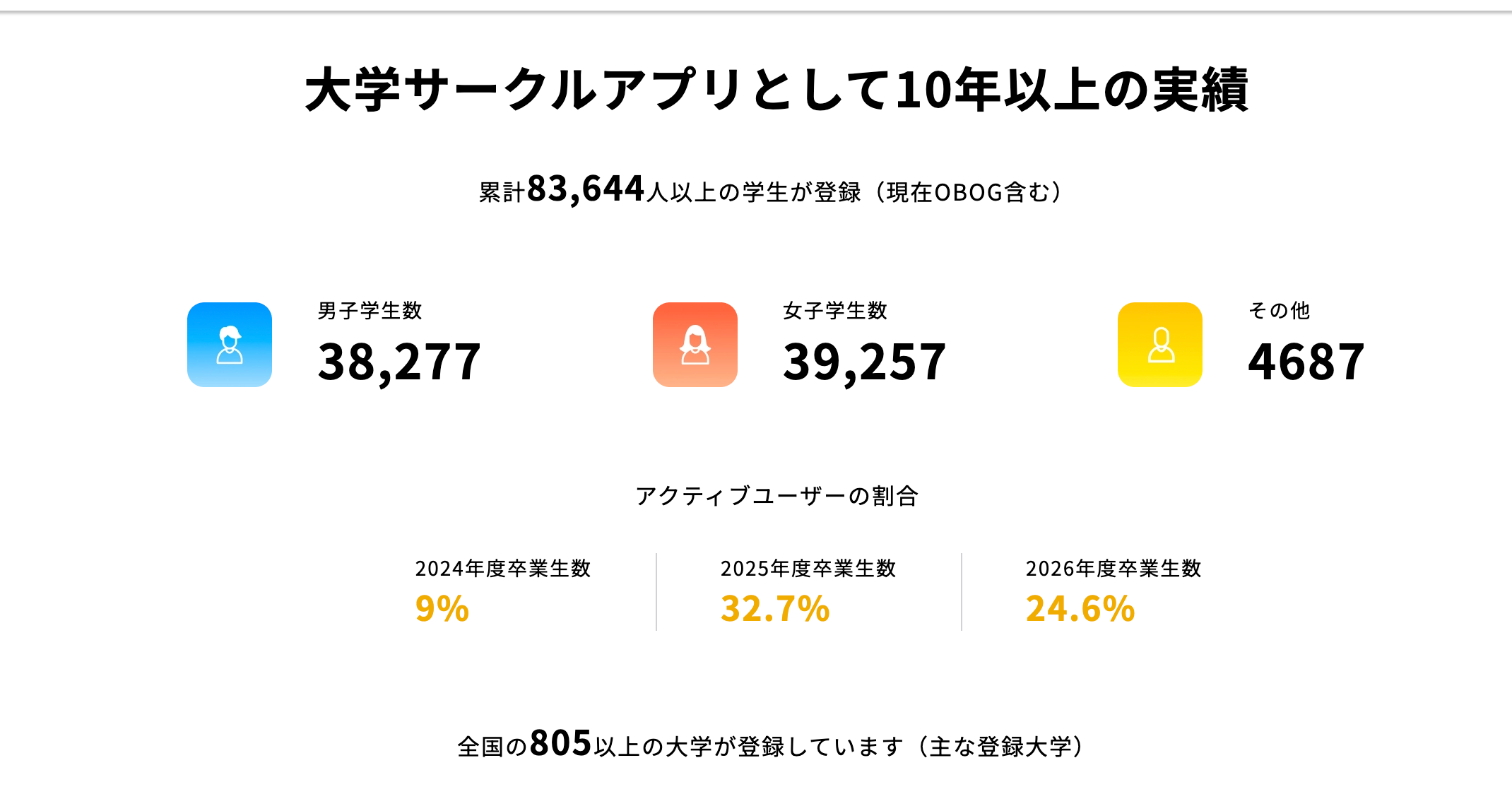Click the 38,277 male student number
The height and width of the screenshot is (794, 1512).
pos(399,362)
